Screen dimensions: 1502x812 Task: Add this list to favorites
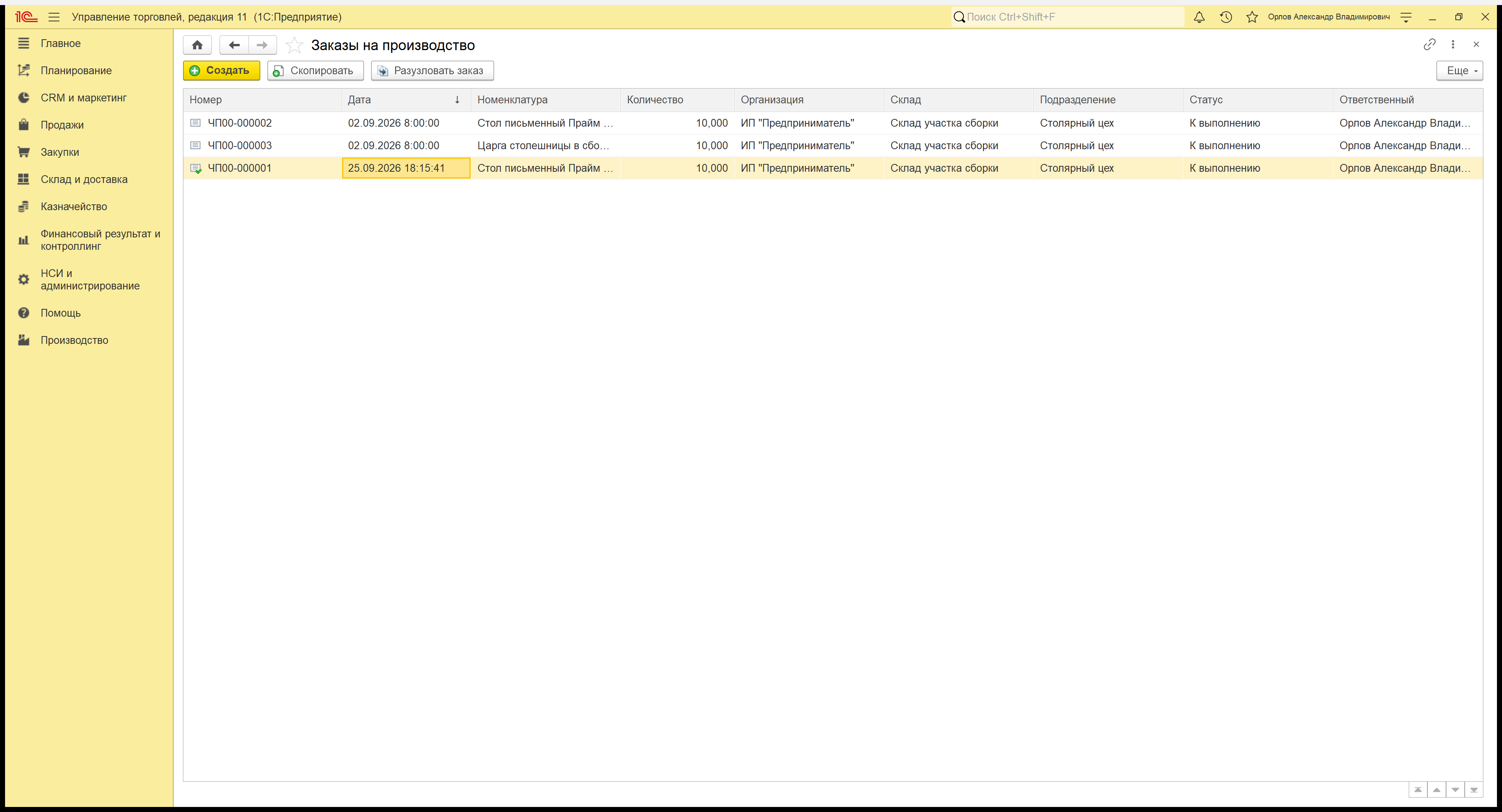click(294, 45)
